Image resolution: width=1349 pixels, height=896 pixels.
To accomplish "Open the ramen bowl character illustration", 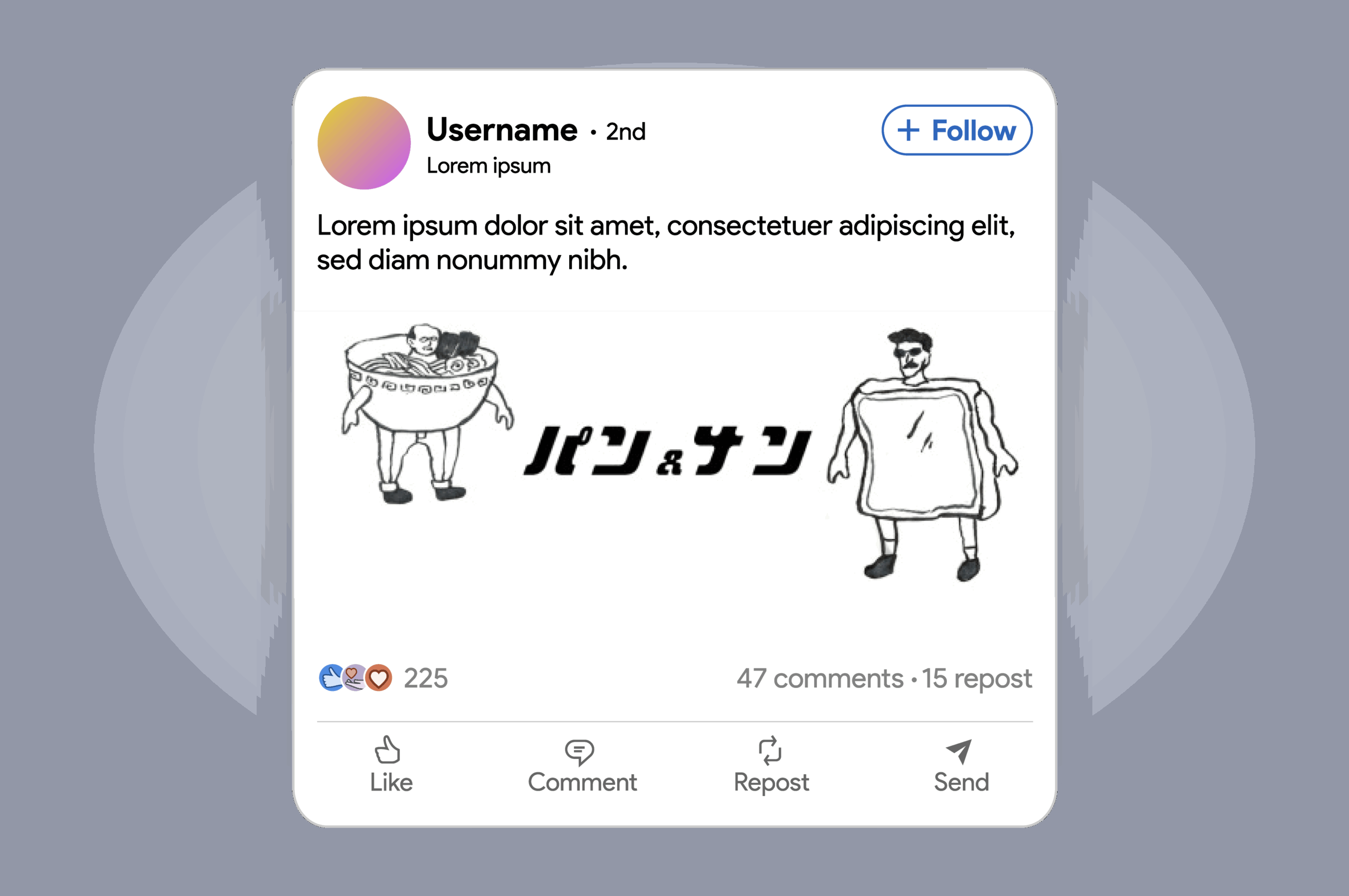I will (x=427, y=413).
